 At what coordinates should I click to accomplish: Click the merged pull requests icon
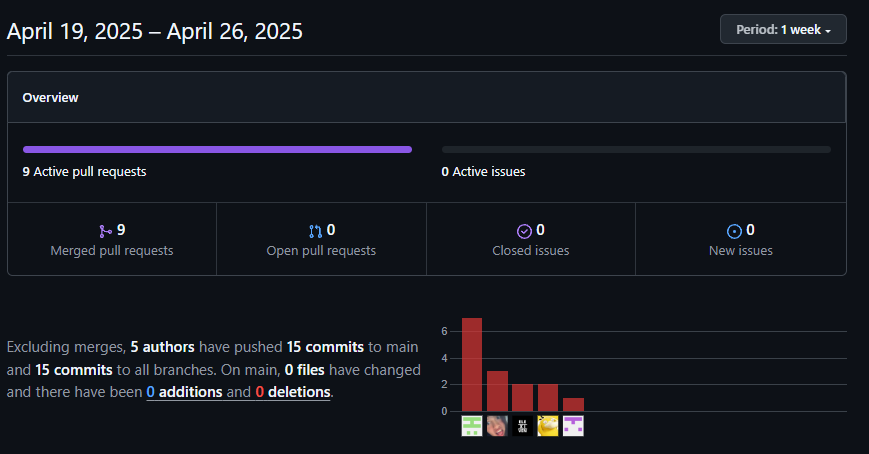tap(105, 231)
